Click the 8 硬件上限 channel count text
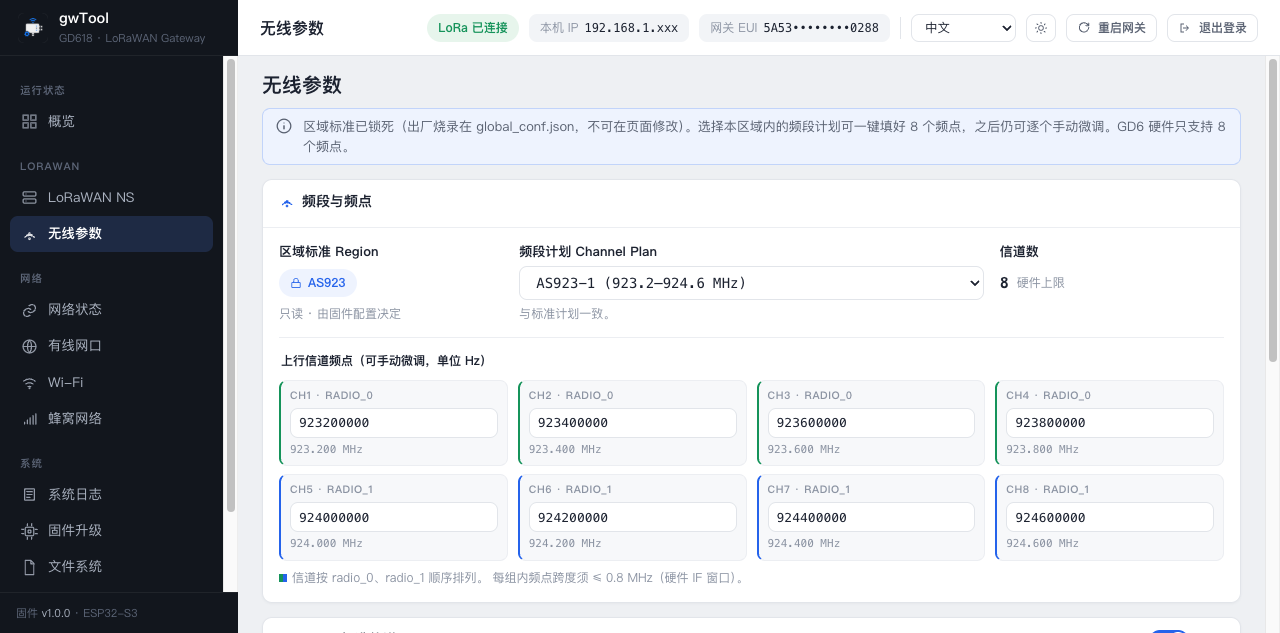This screenshot has width=1280, height=633. click(x=1032, y=283)
